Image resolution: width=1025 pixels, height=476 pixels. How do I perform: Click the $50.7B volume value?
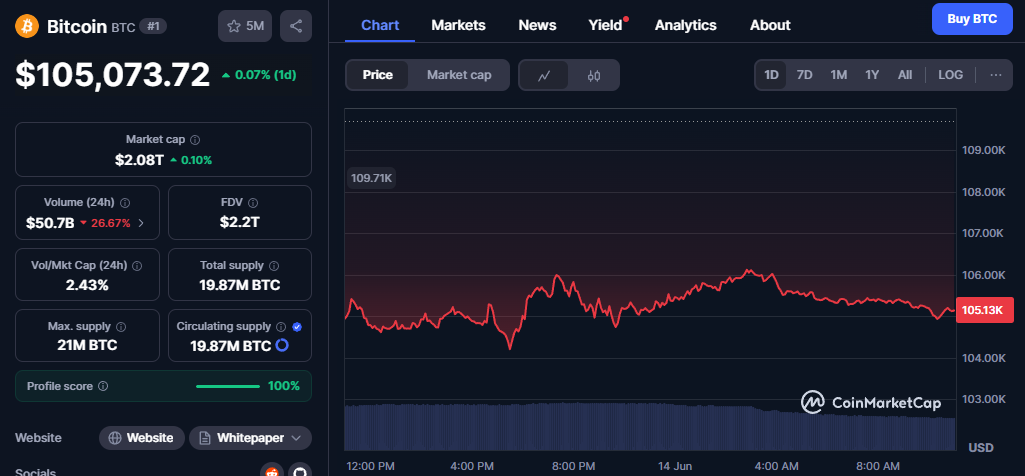tap(50, 223)
